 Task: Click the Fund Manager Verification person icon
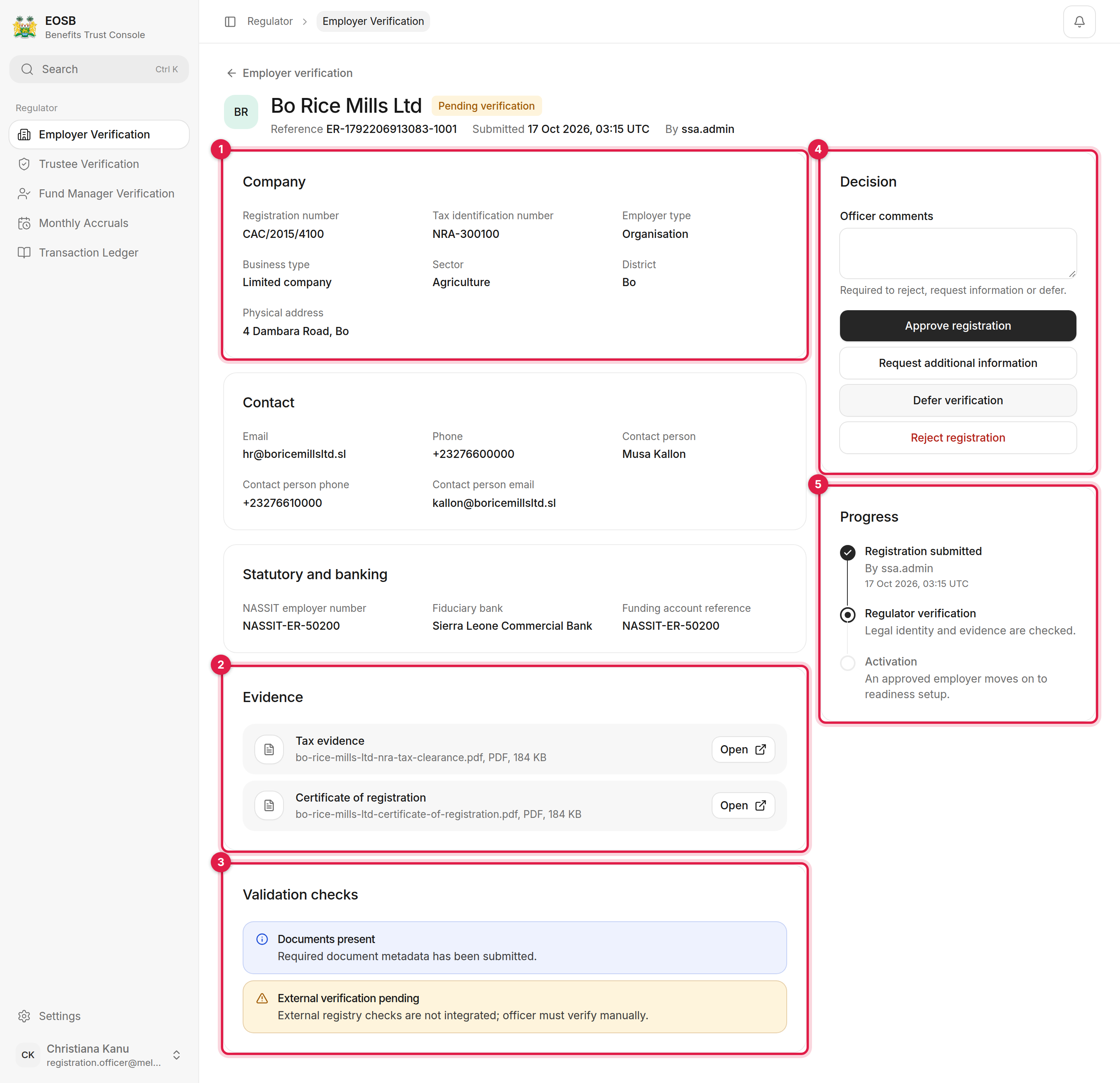(x=24, y=194)
